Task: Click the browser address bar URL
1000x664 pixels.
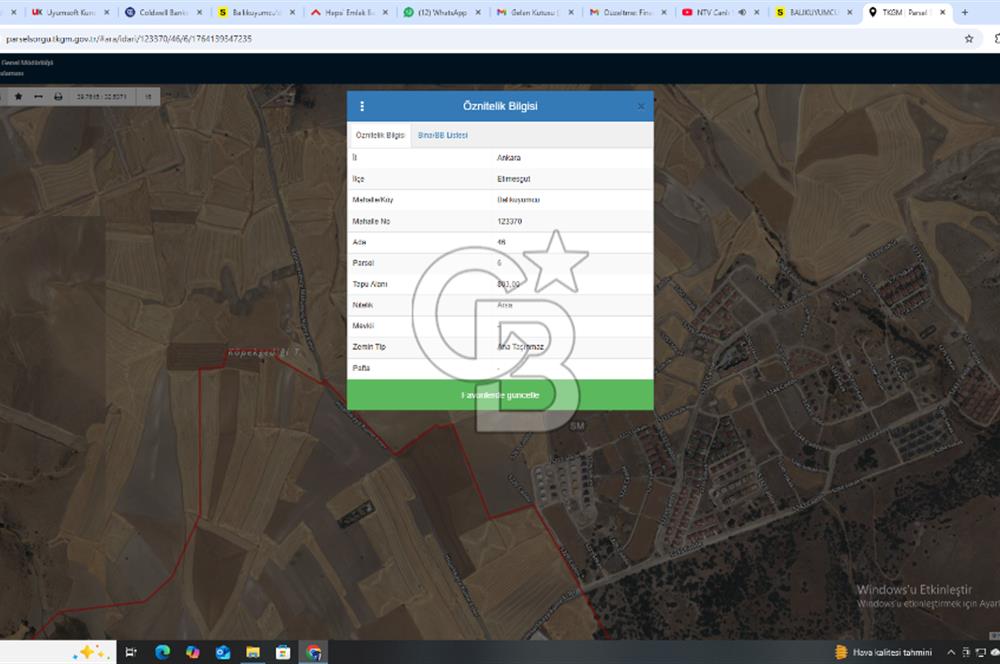Action: pyautogui.click(x=130, y=39)
